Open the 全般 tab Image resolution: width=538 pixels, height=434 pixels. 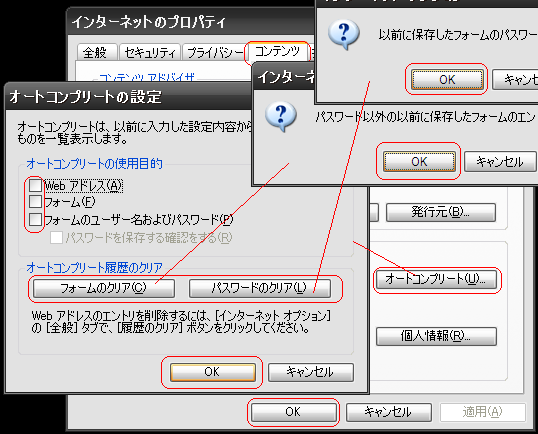tap(95, 53)
